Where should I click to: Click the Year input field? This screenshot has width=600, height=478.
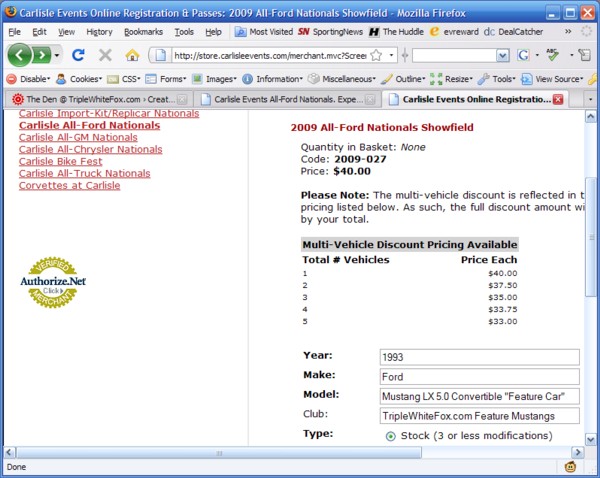tap(479, 357)
